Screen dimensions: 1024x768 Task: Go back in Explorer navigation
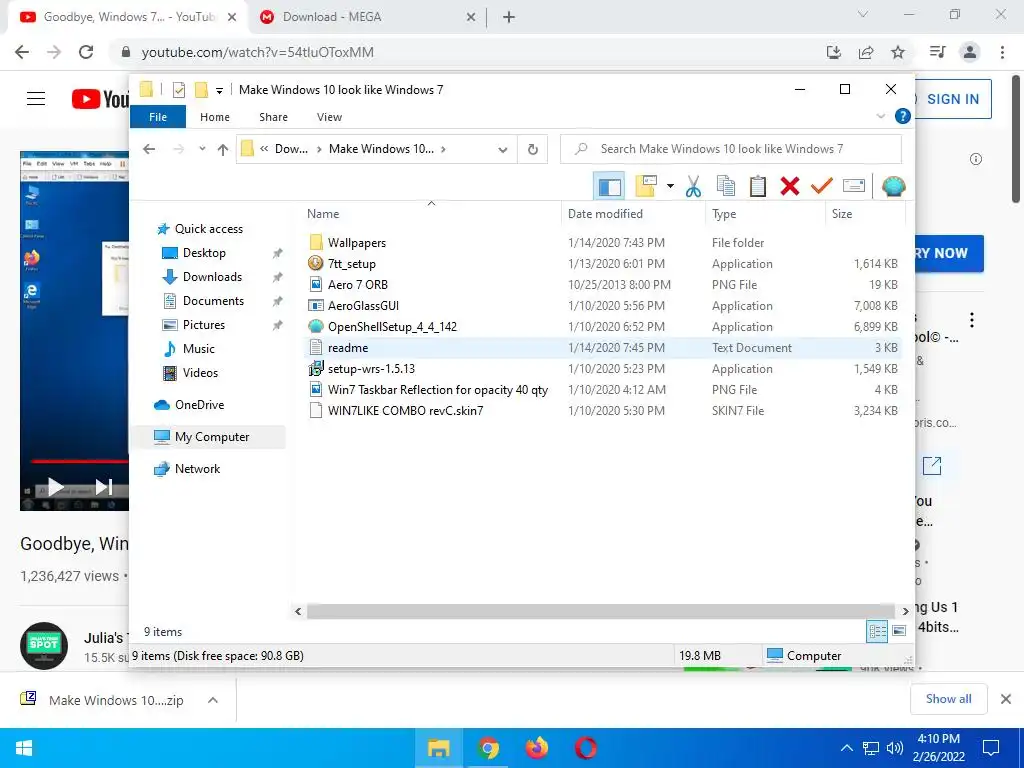pos(149,149)
